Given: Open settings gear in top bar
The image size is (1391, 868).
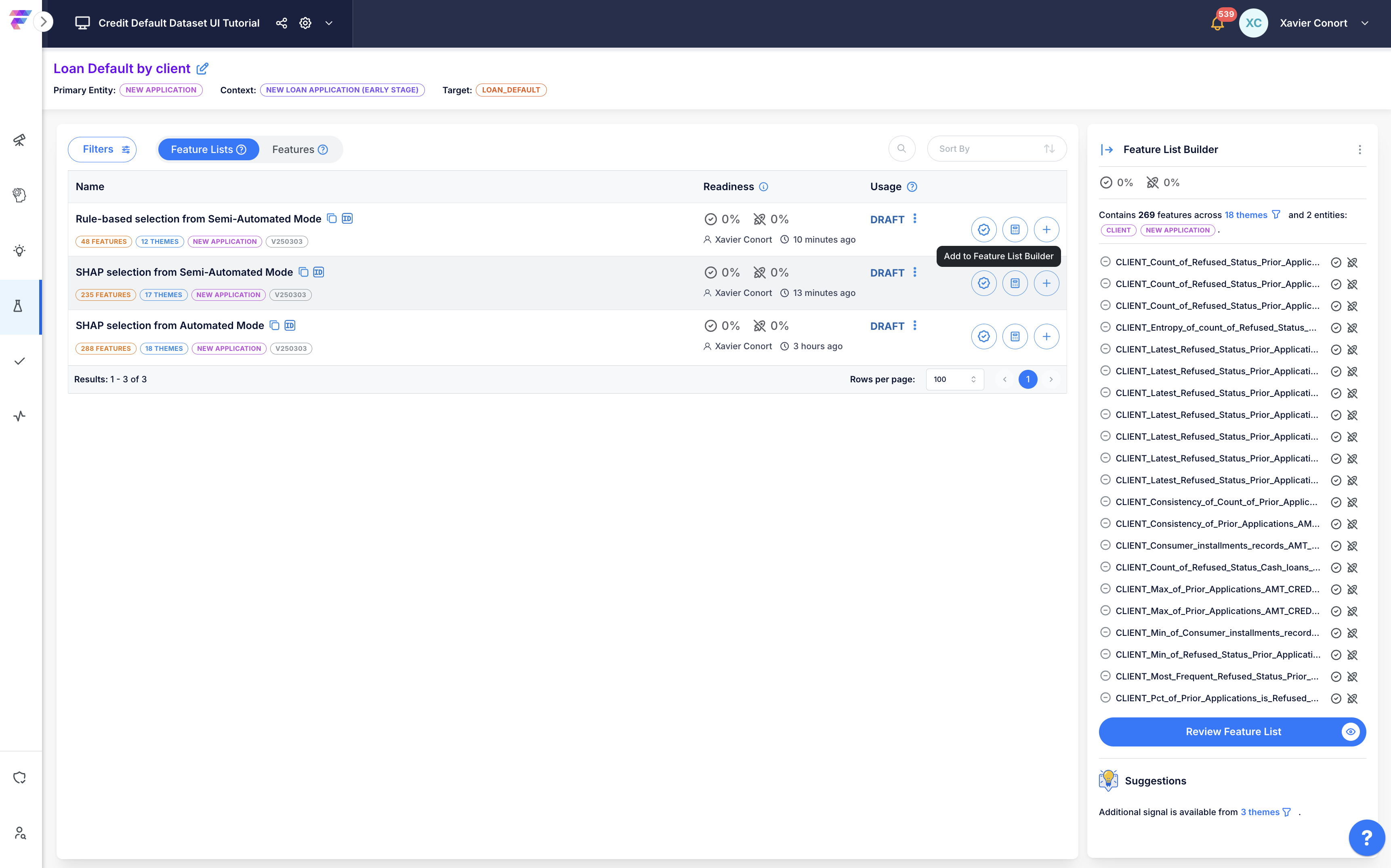Looking at the screenshot, I should tap(305, 23).
